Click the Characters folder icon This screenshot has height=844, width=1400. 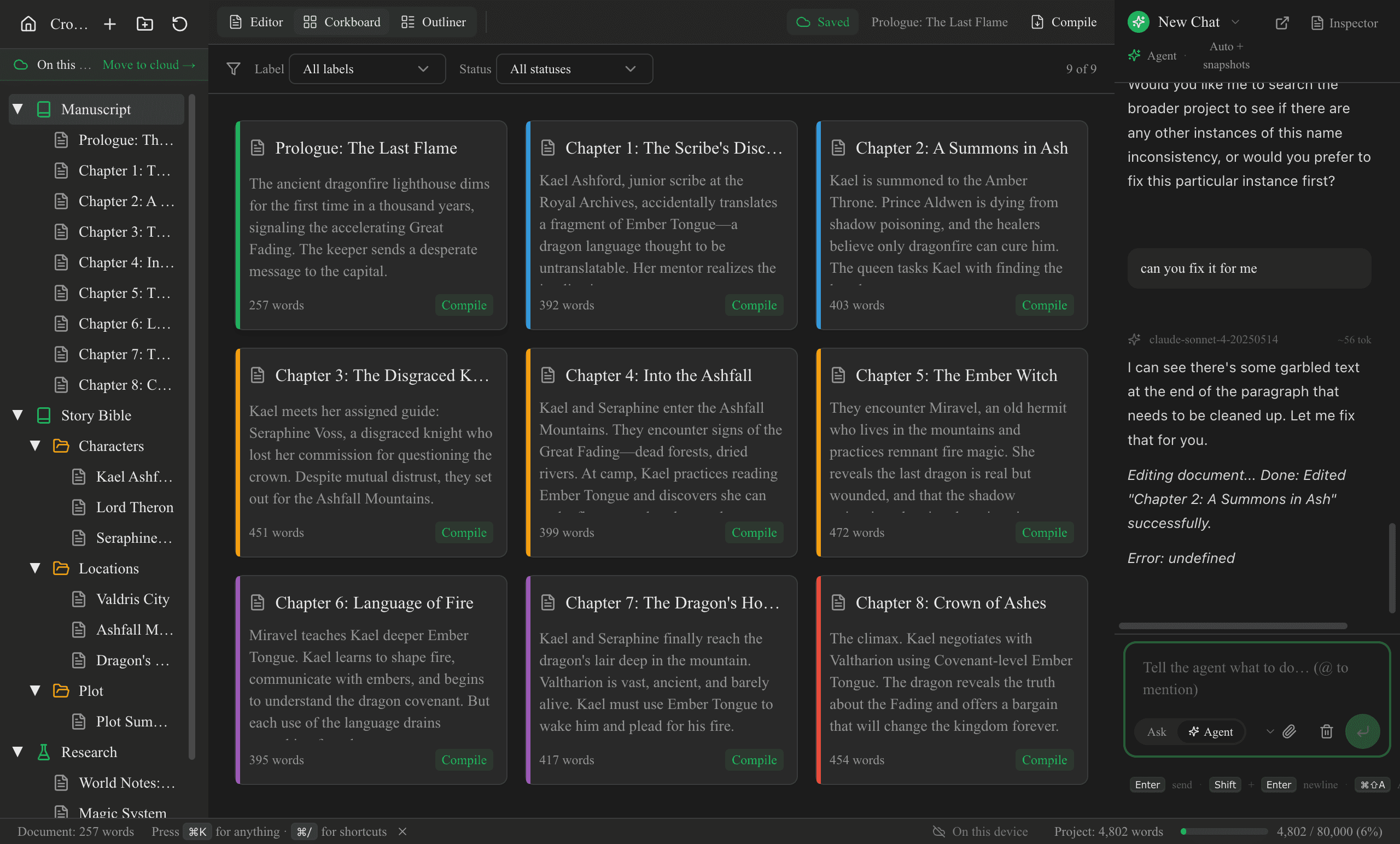[x=61, y=446]
